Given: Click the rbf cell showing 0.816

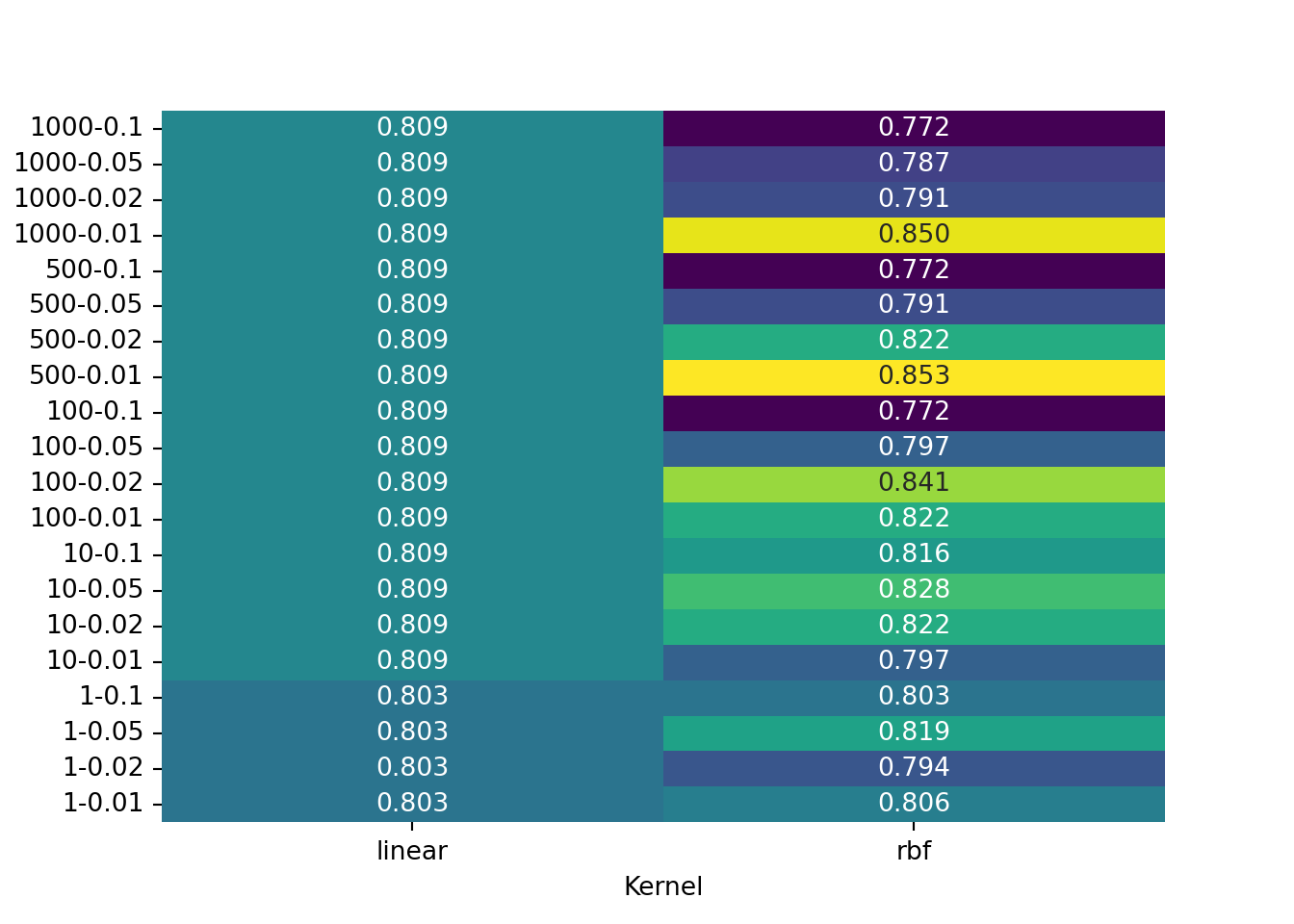Looking at the screenshot, I should [x=914, y=554].
